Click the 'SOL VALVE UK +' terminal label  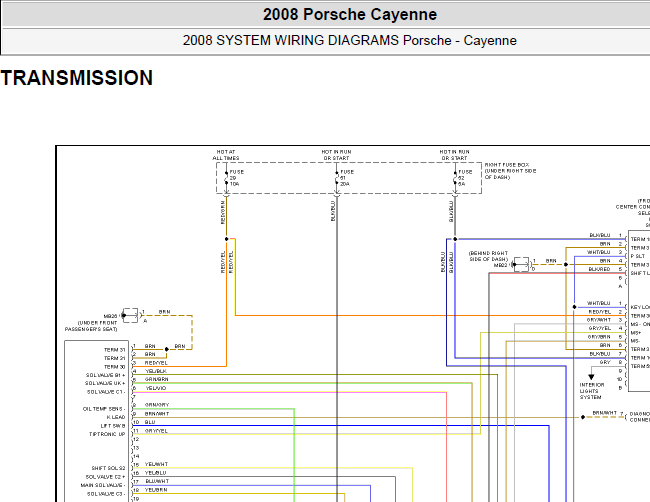point(105,383)
